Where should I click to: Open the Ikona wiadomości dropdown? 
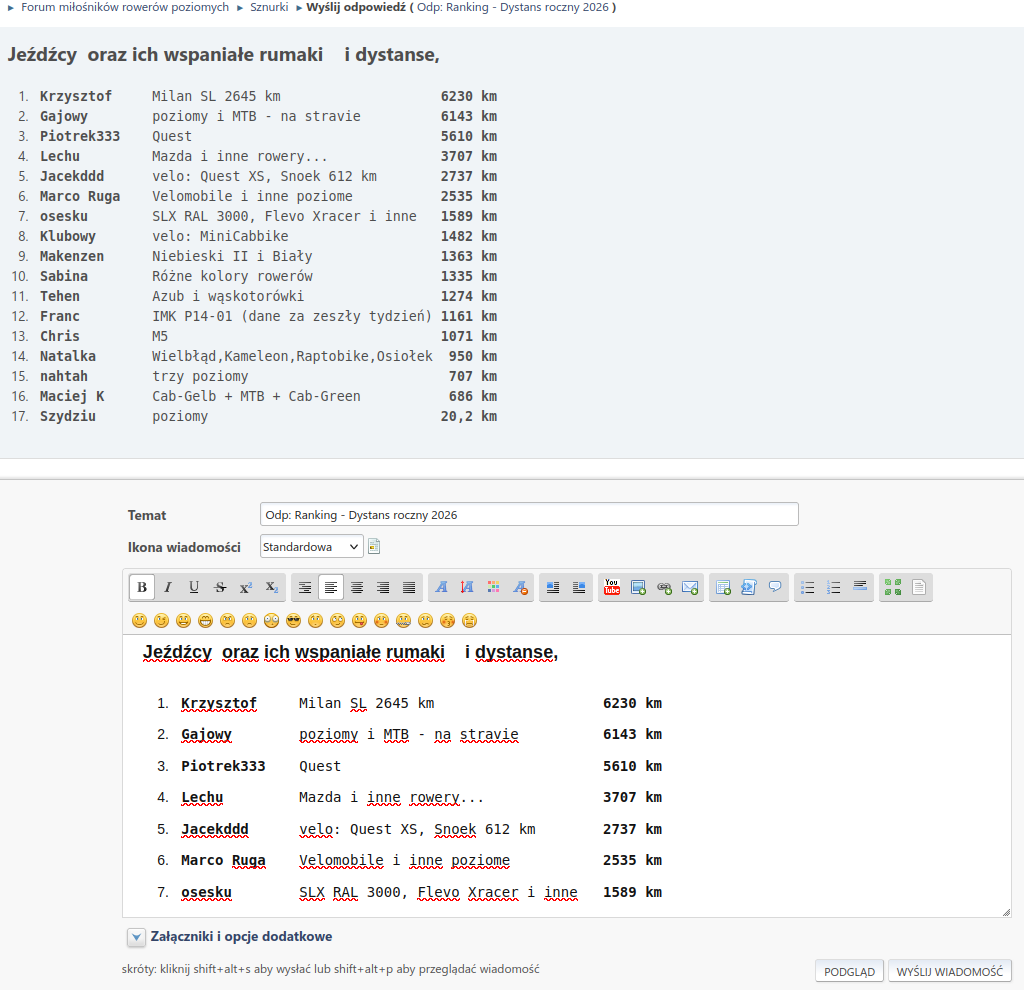(x=312, y=547)
